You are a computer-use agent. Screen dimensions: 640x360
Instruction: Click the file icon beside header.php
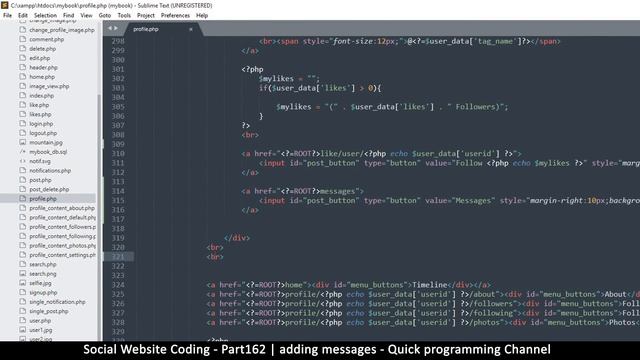click(x=23, y=67)
